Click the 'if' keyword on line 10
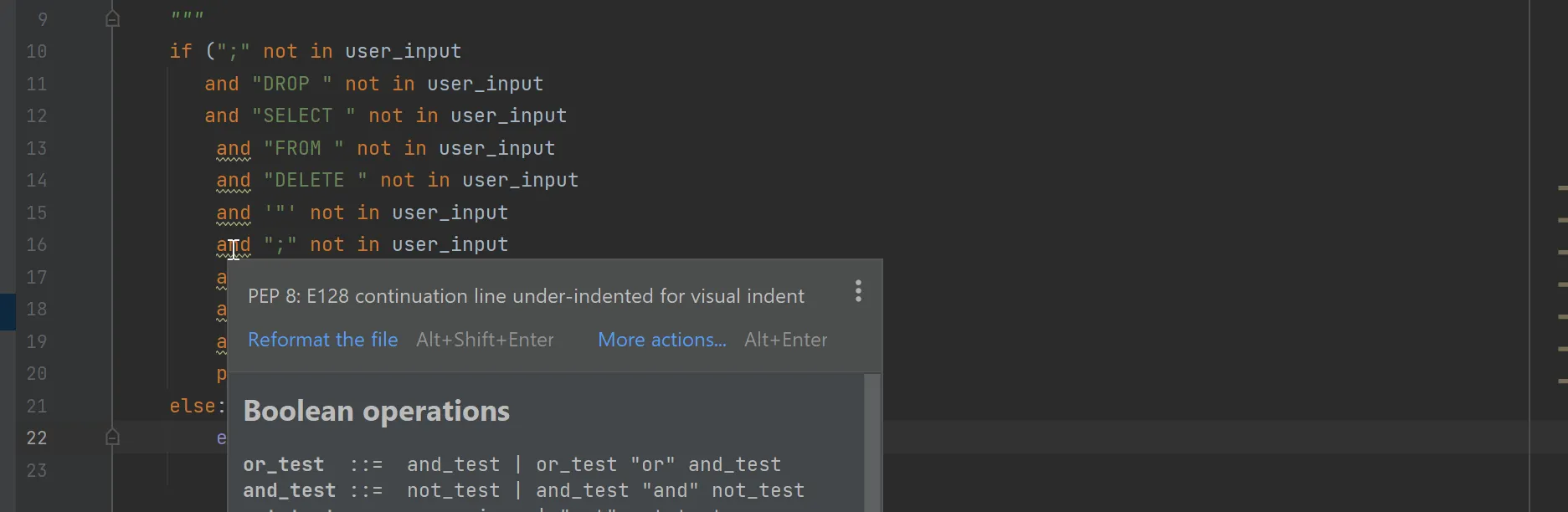This screenshot has width=1568, height=512. tap(181, 52)
